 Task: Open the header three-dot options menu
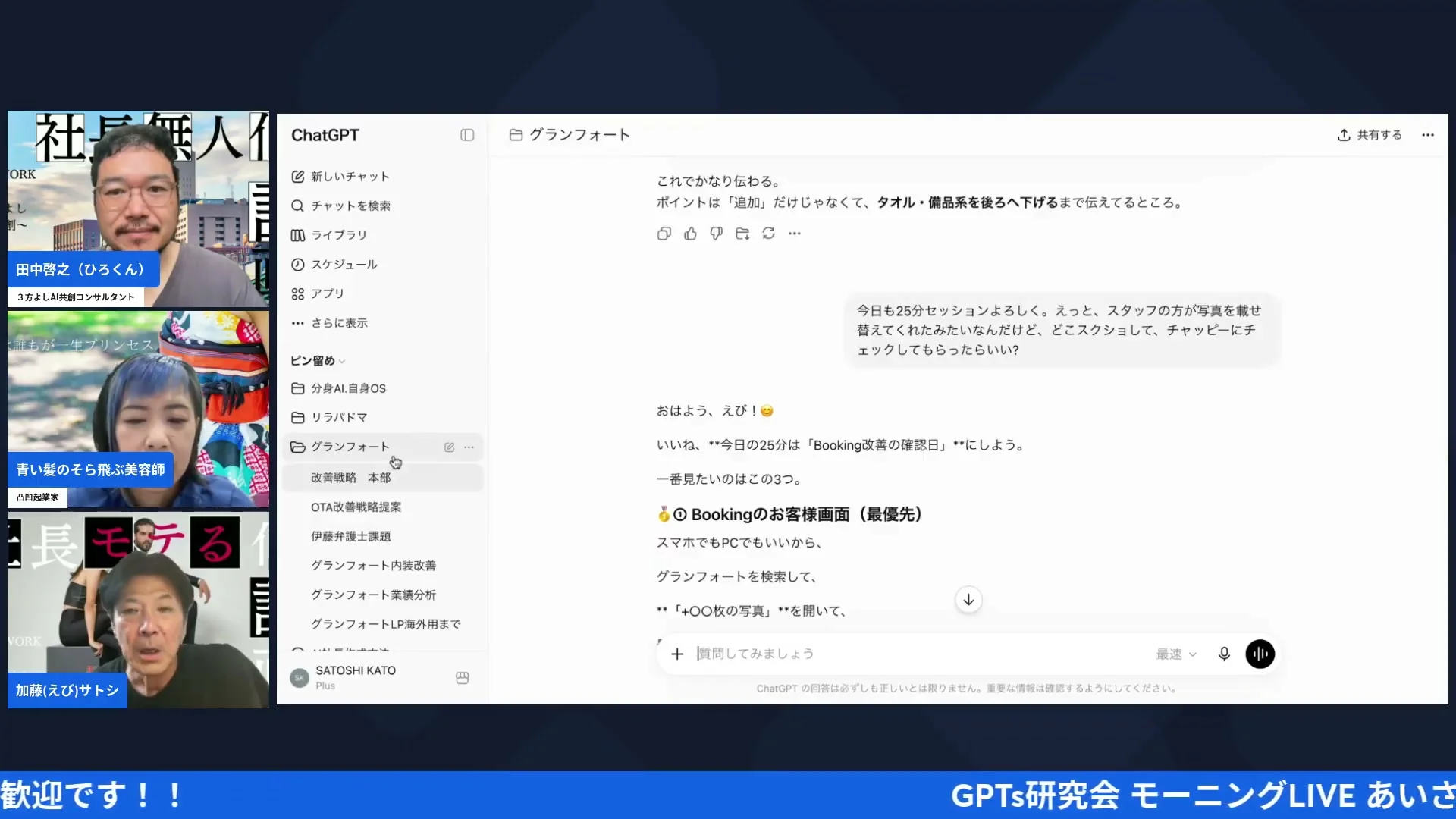[1428, 135]
